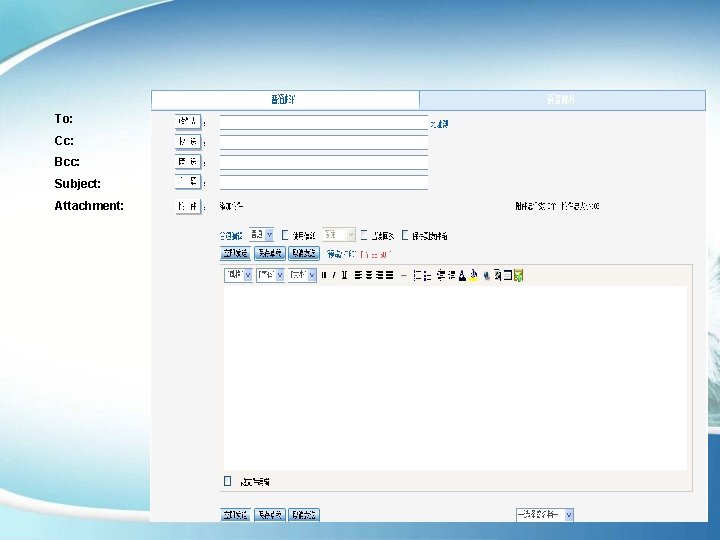Click the insert table icon in toolbar

(508, 276)
